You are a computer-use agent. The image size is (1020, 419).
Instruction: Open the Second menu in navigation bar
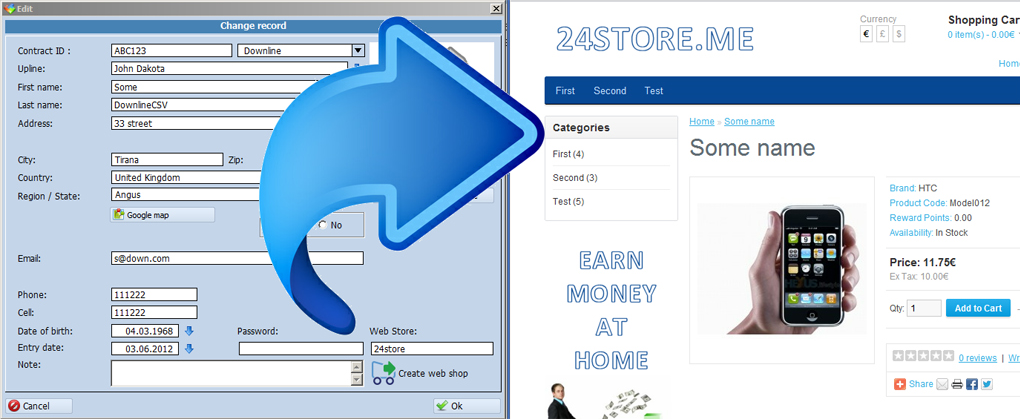pyautogui.click(x=609, y=91)
